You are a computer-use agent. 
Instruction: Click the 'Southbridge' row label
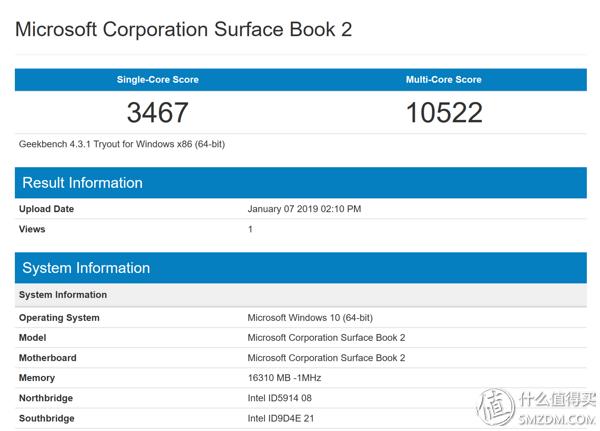tap(47, 418)
